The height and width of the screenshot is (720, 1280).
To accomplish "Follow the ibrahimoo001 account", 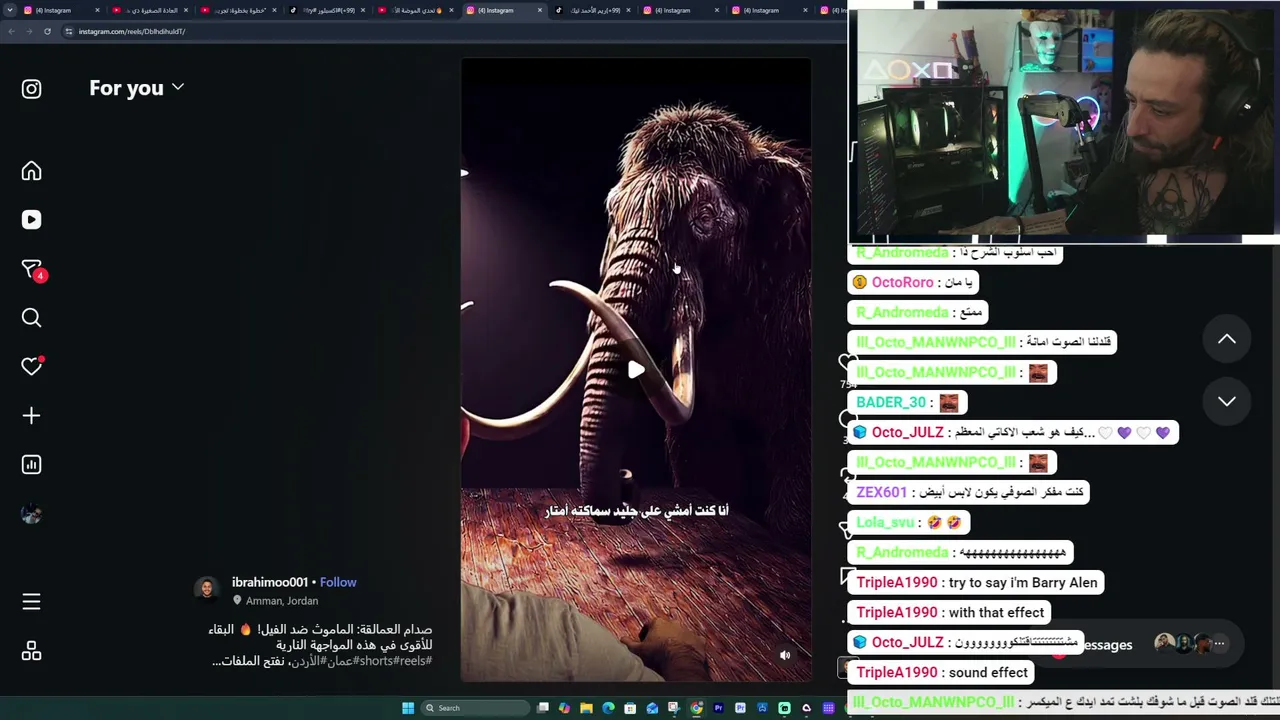I will point(338,582).
